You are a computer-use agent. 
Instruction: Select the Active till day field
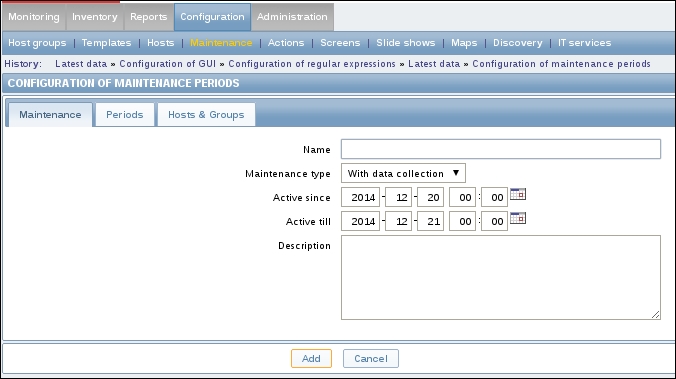click(x=430, y=222)
